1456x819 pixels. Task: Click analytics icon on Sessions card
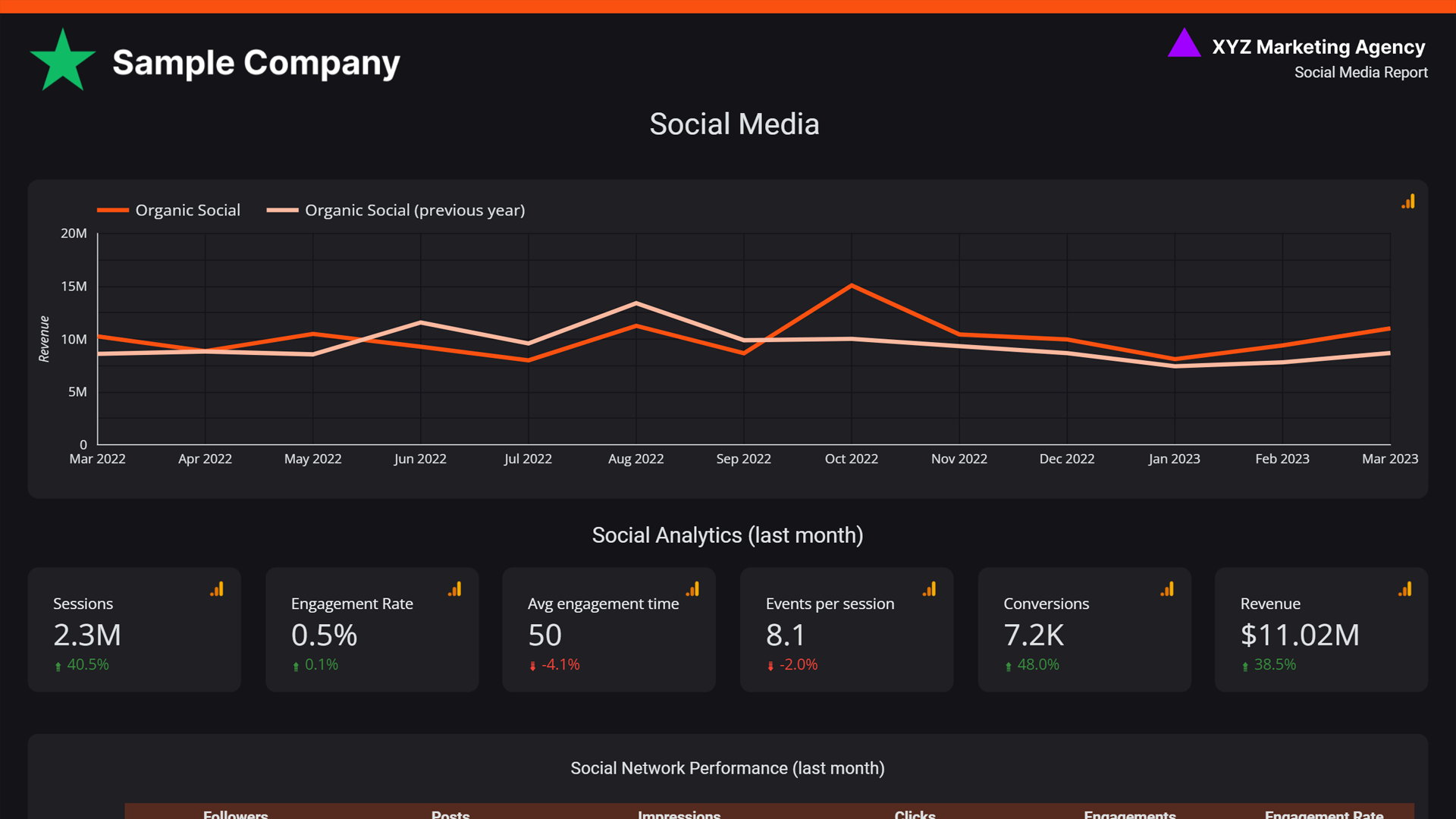coord(217,589)
